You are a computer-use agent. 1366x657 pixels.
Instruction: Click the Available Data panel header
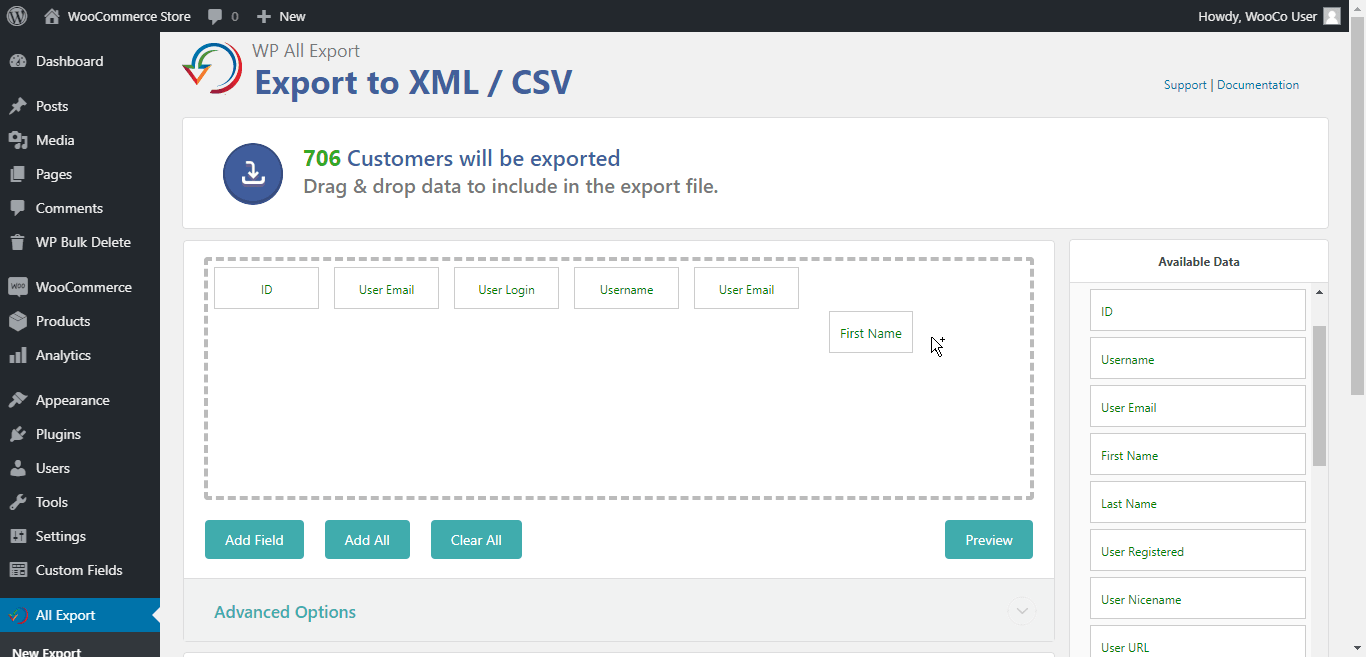pyautogui.click(x=1199, y=262)
